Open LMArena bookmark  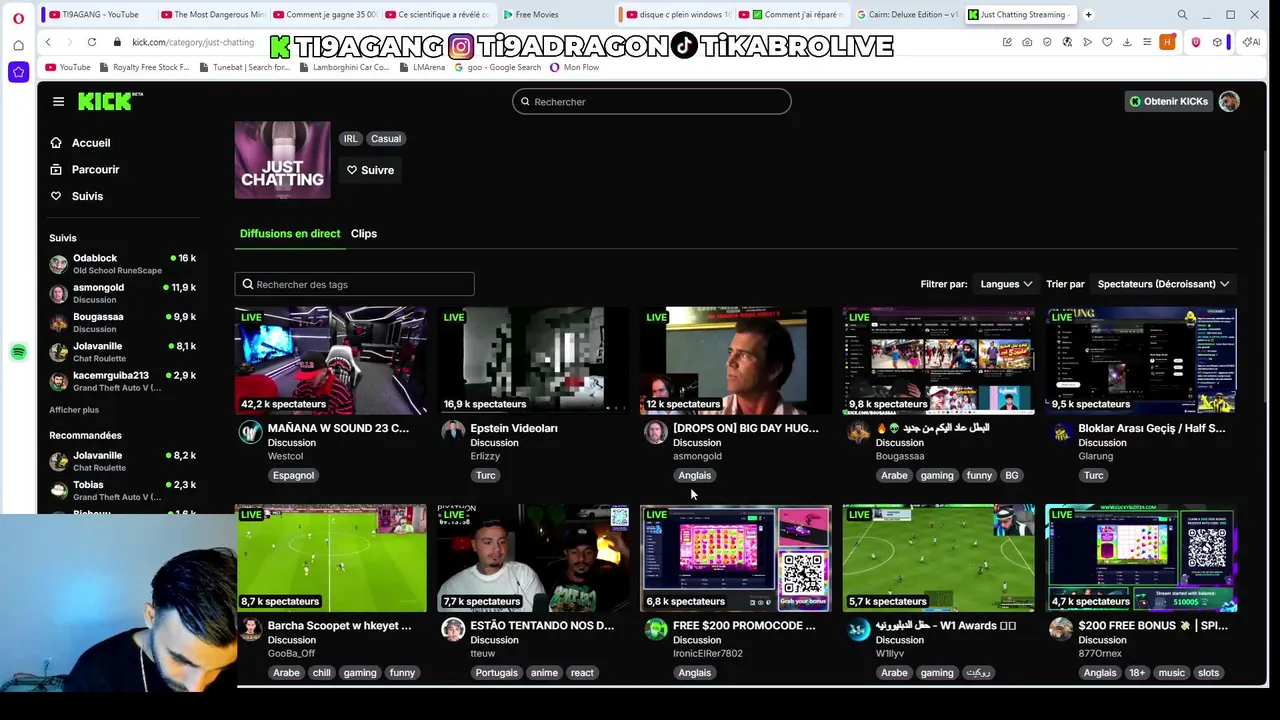click(422, 67)
